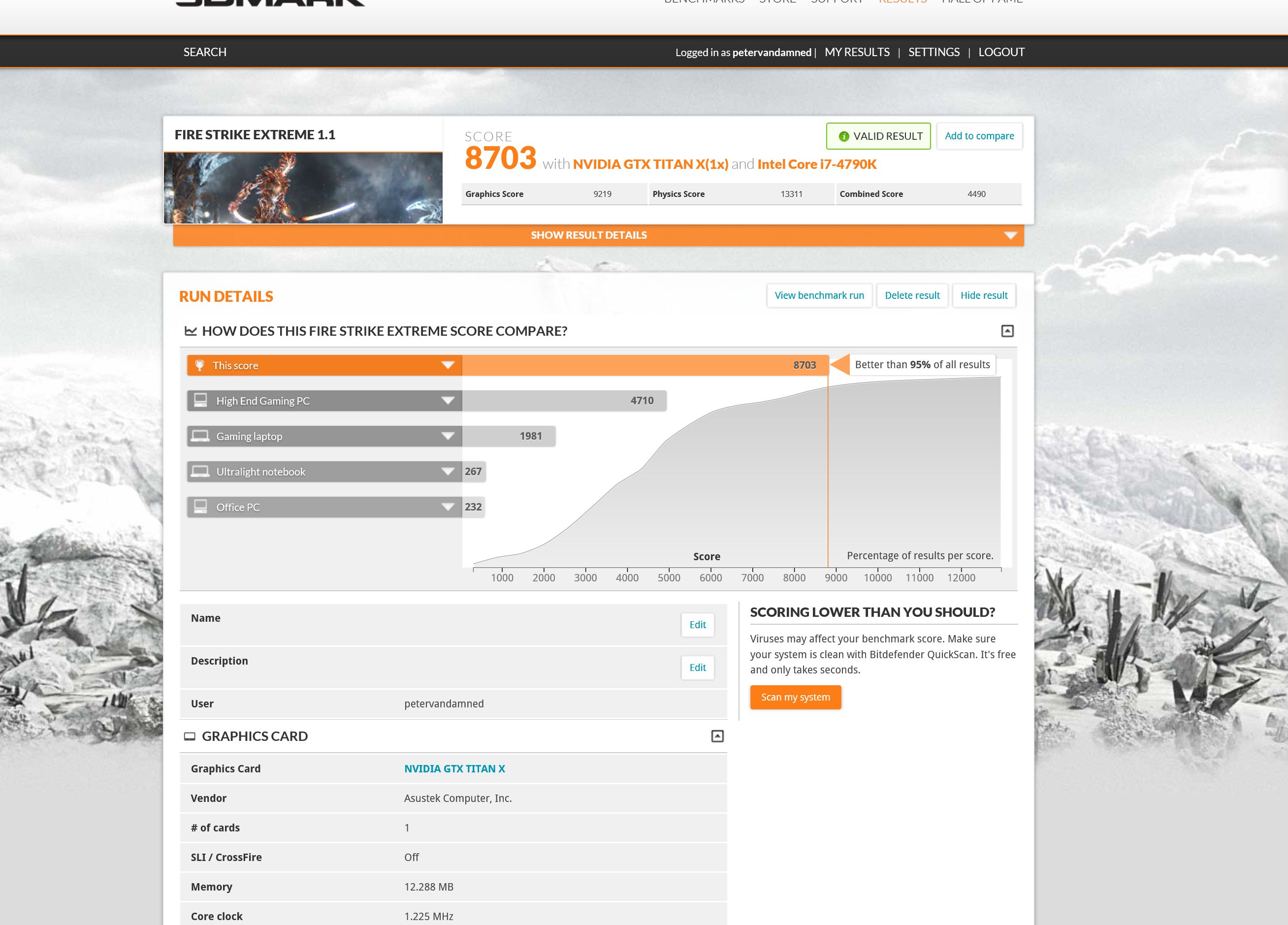This screenshot has width=1288, height=925.
Task: Click the laptop icon for Ultralight notebook
Action: tap(200, 471)
